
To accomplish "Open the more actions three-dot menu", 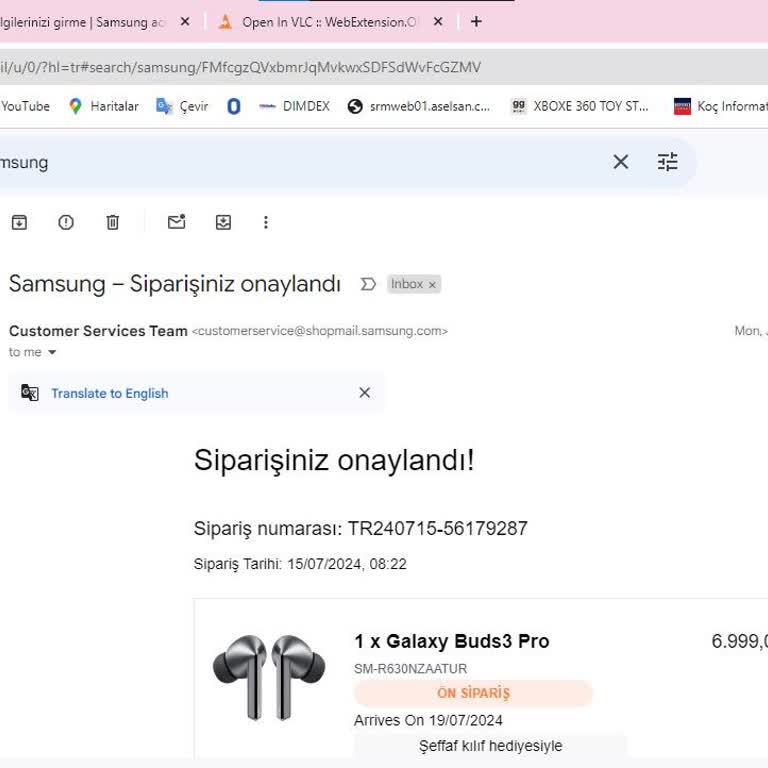I will click(266, 222).
